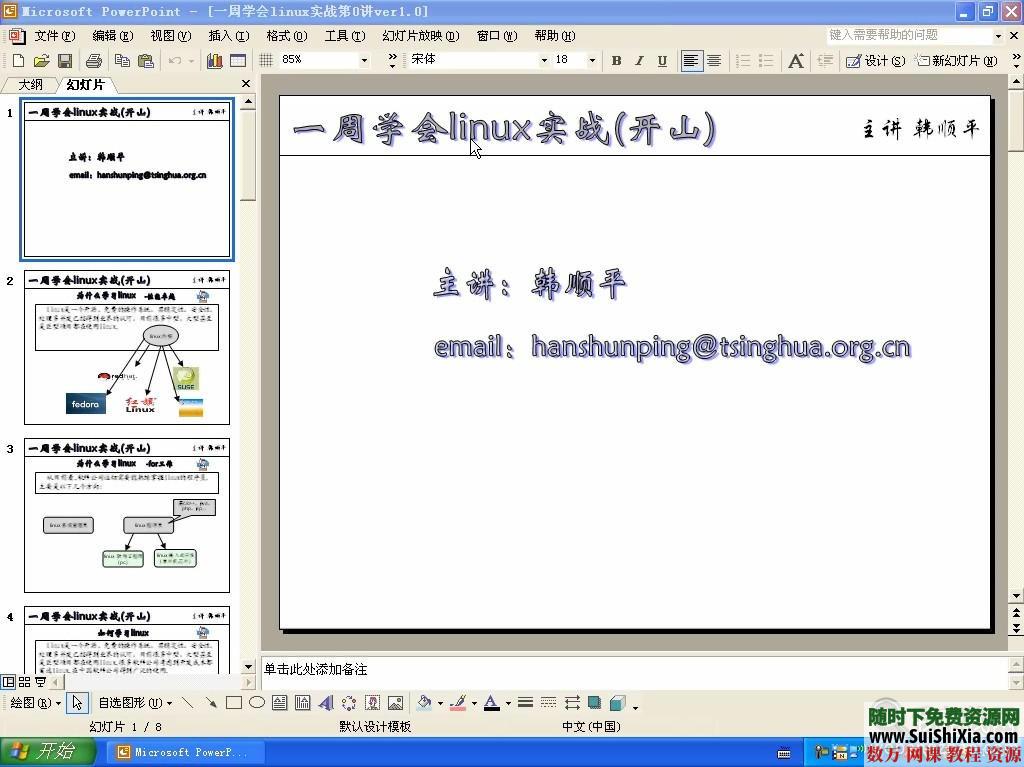This screenshot has height=767, width=1024.
Task: Click the help question search box
Action: (909, 35)
